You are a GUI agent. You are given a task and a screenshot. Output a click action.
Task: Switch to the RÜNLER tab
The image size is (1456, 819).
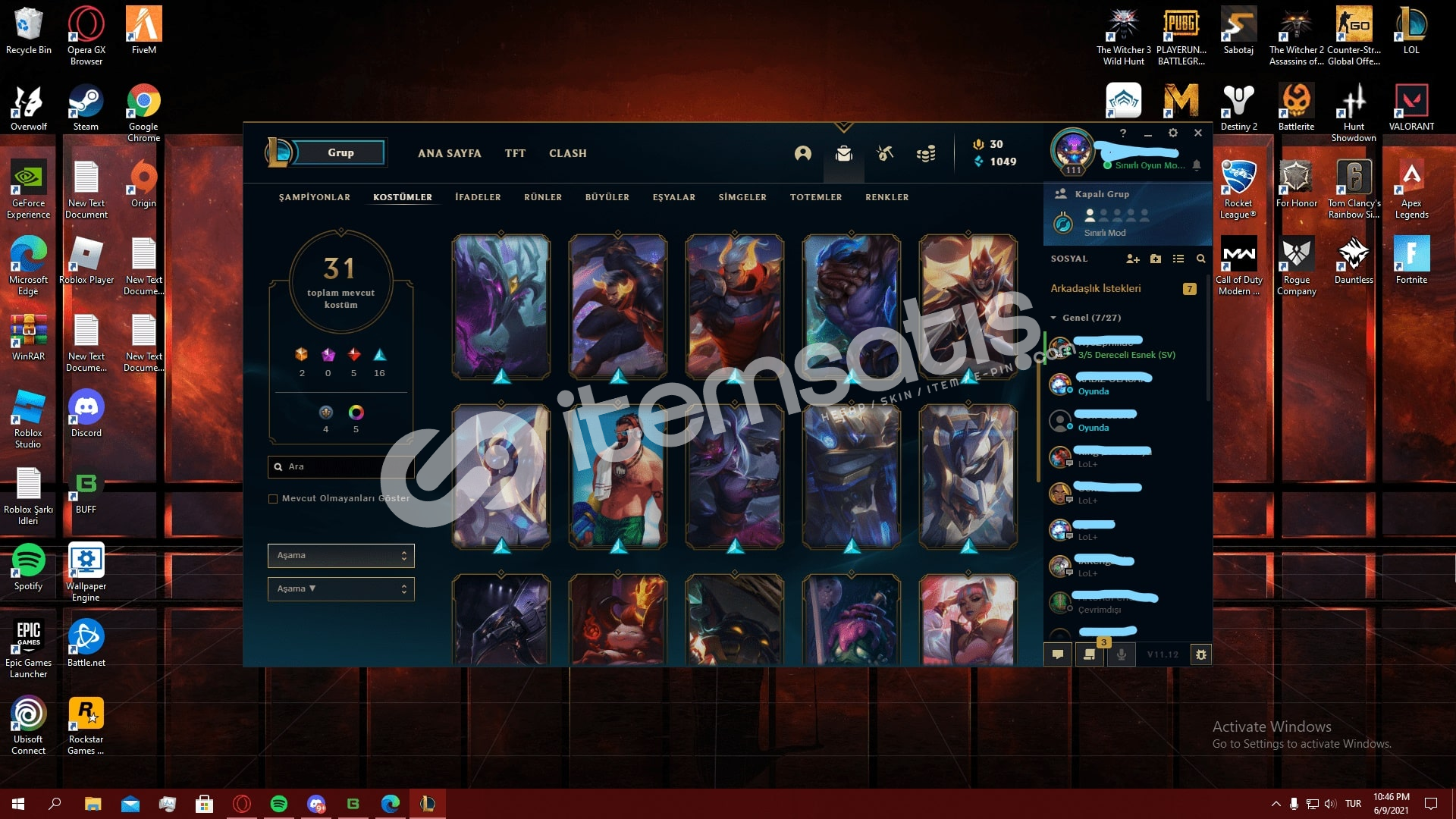543,197
